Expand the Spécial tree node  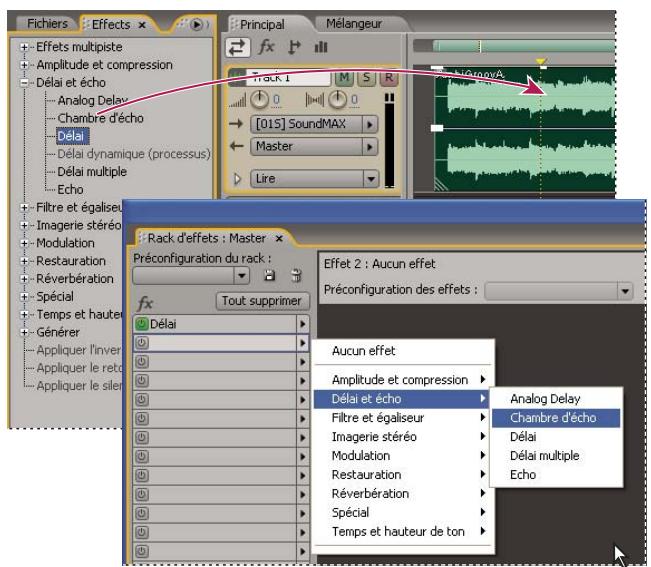24,297
